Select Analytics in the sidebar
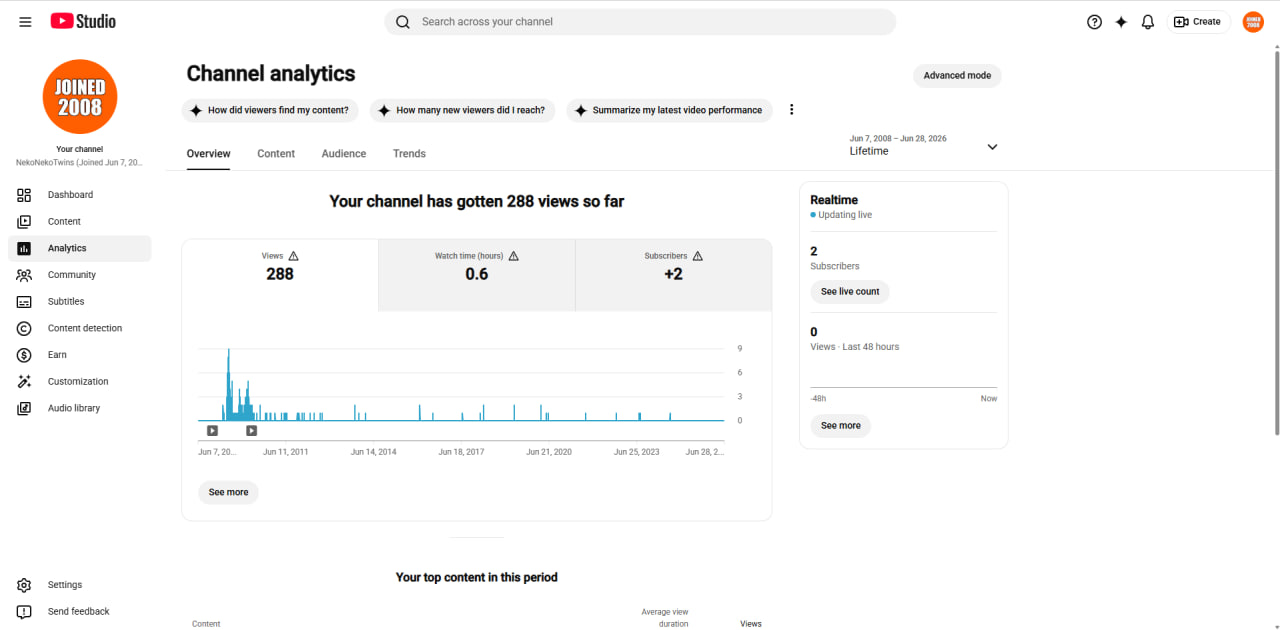1280x630 pixels. point(80,248)
